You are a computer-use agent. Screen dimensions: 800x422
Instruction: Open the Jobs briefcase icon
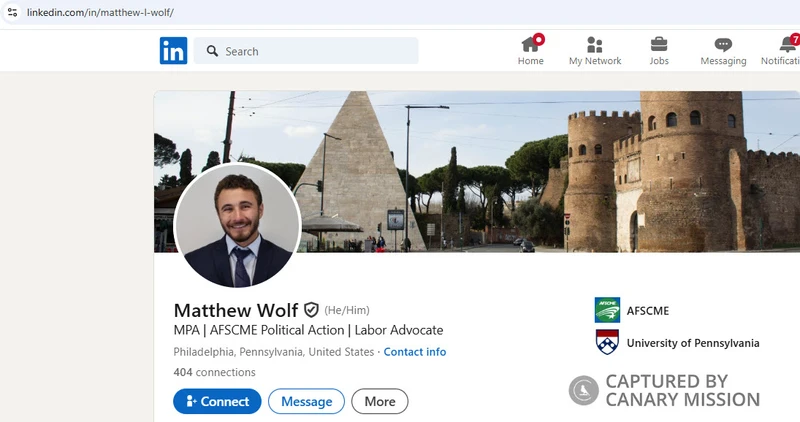(x=659, y=44)
